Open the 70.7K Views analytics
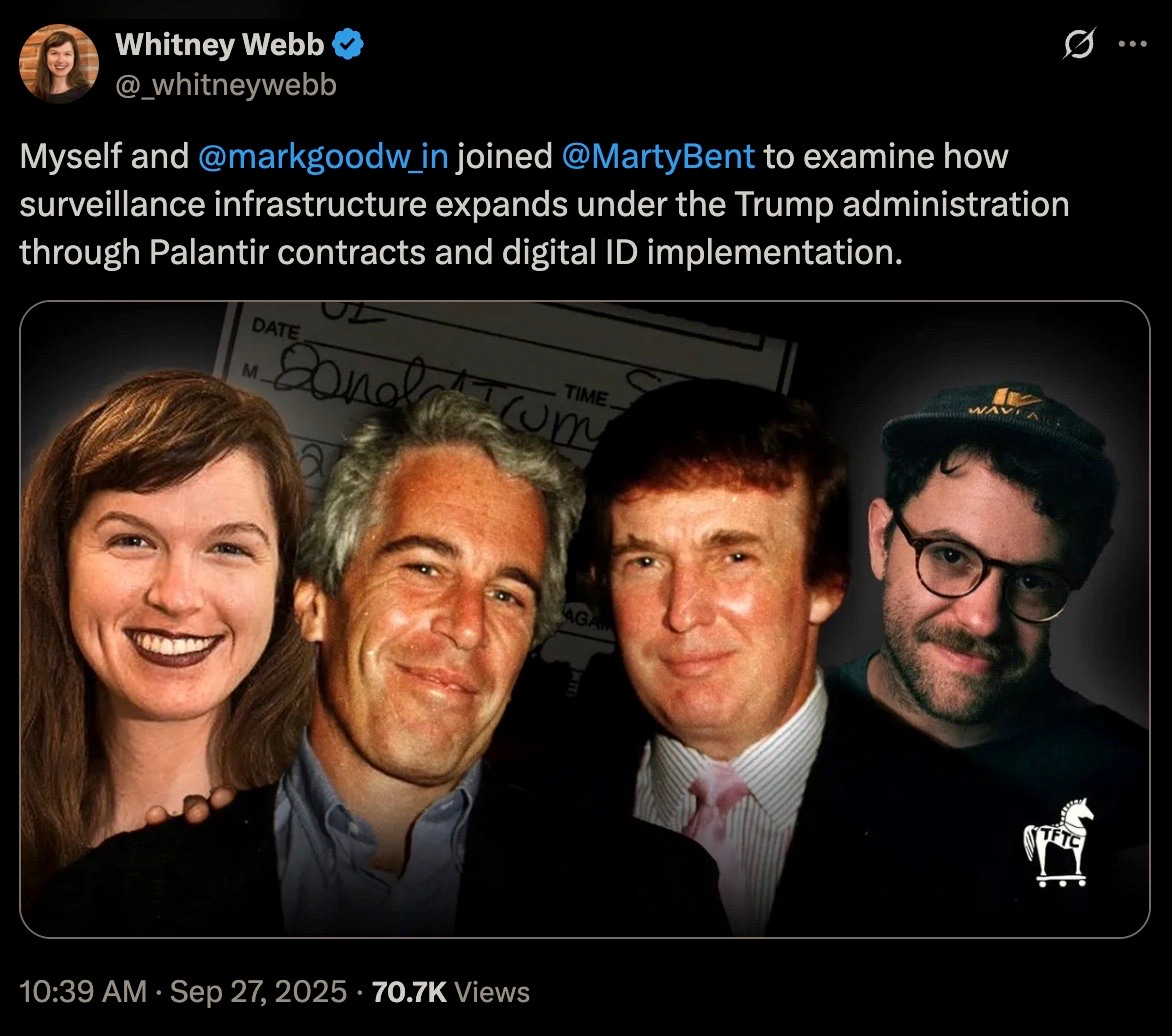This screenshot has height=1036, width=1172. 451,992
